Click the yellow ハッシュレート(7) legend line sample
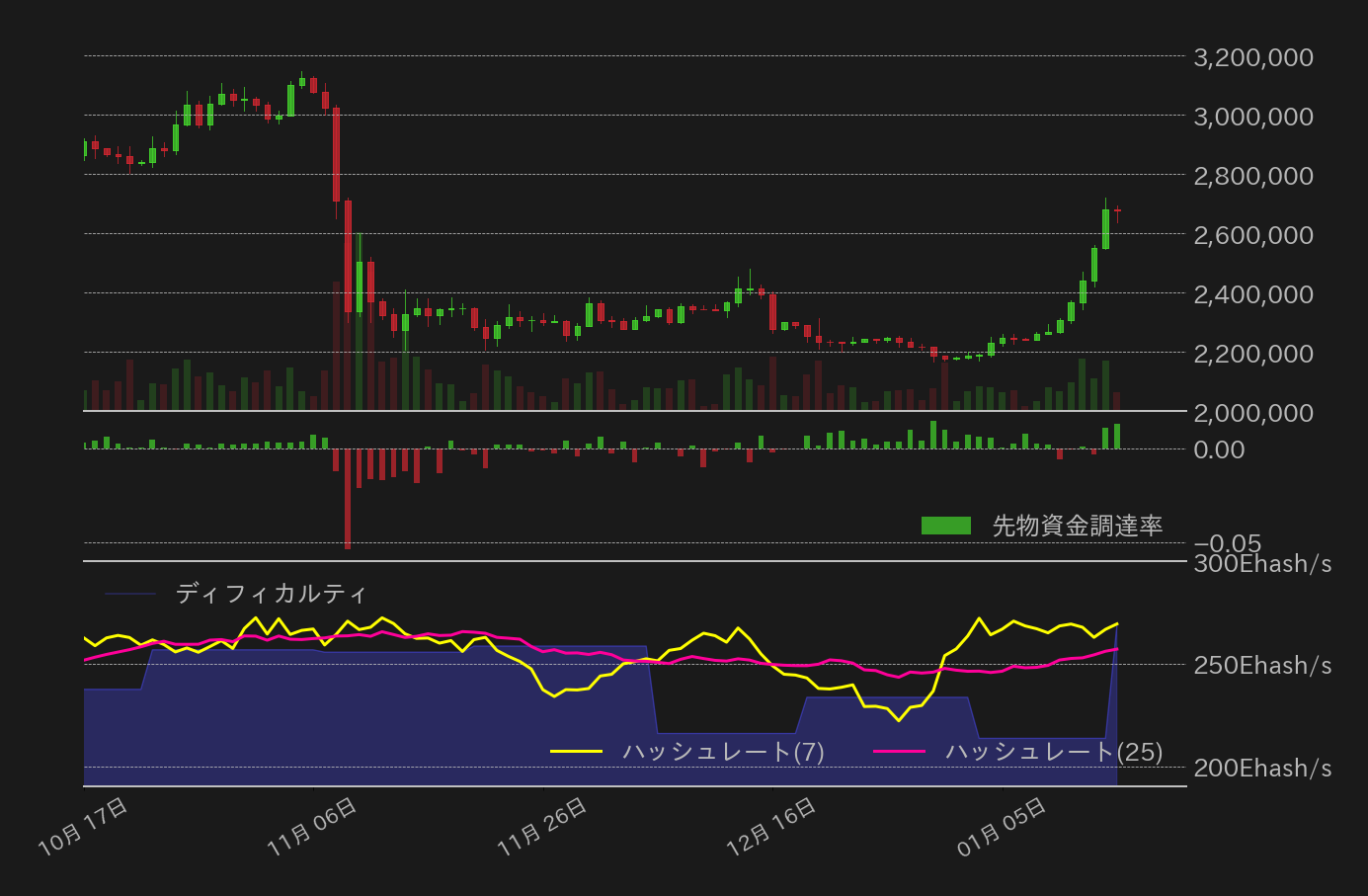The image size is (1368, 896). tap(576, 752)
